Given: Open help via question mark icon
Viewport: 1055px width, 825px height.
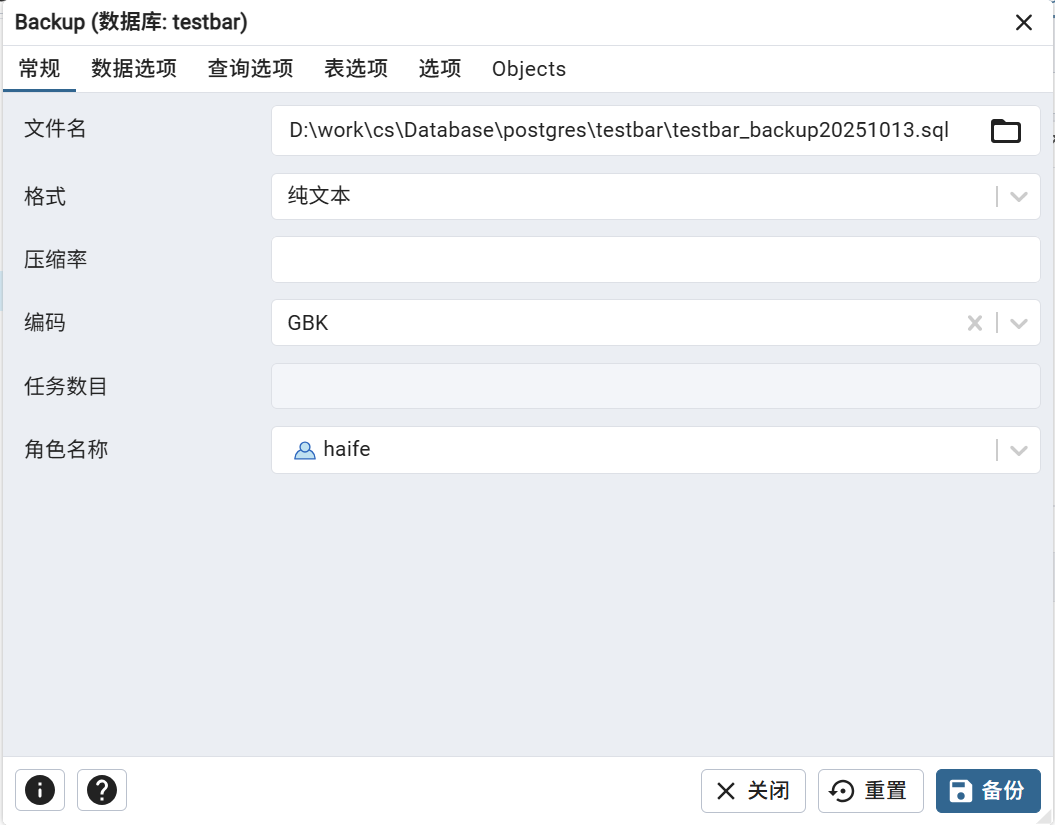Looking at the screenshot, I should tap(102, 790).
